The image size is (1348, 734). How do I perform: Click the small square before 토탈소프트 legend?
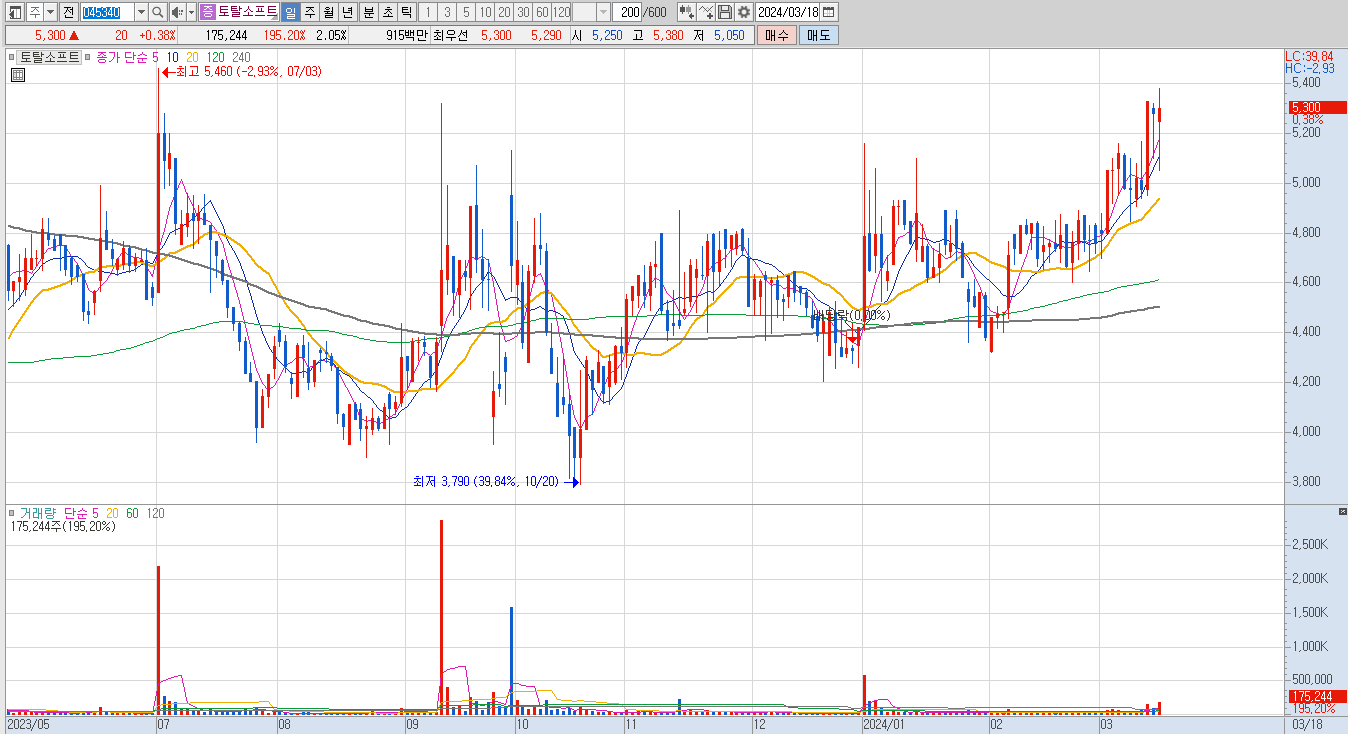pos(12,57)
